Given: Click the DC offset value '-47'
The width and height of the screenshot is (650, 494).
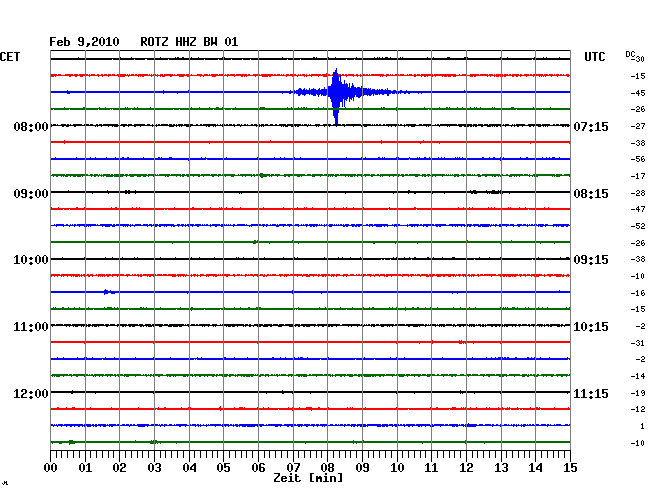Looking at the screenshot, I should 638,209.
